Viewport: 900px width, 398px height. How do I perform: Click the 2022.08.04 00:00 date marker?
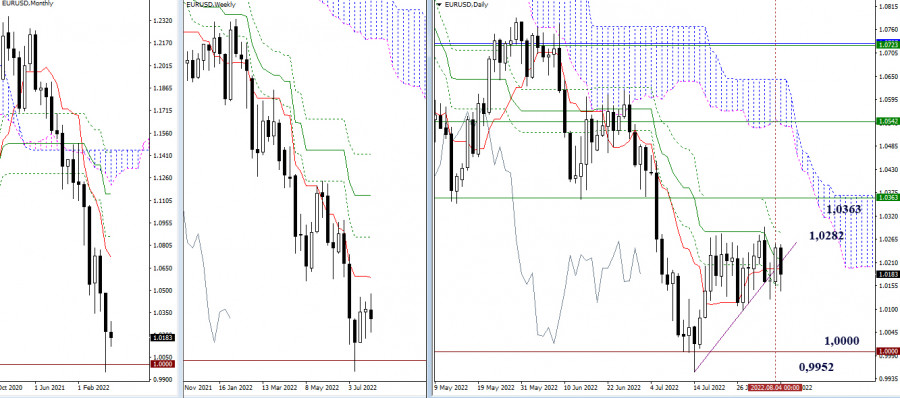[775, 388]
